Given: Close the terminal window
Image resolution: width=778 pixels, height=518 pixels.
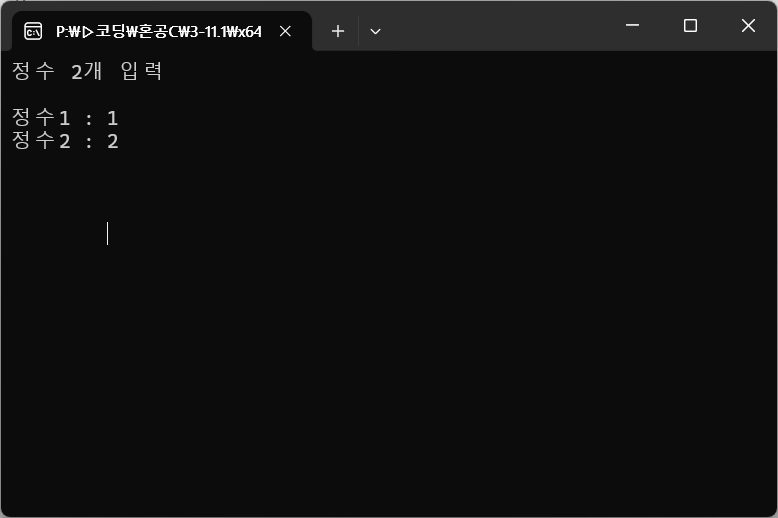Looking at the screenshot, I should pos(748,25).
